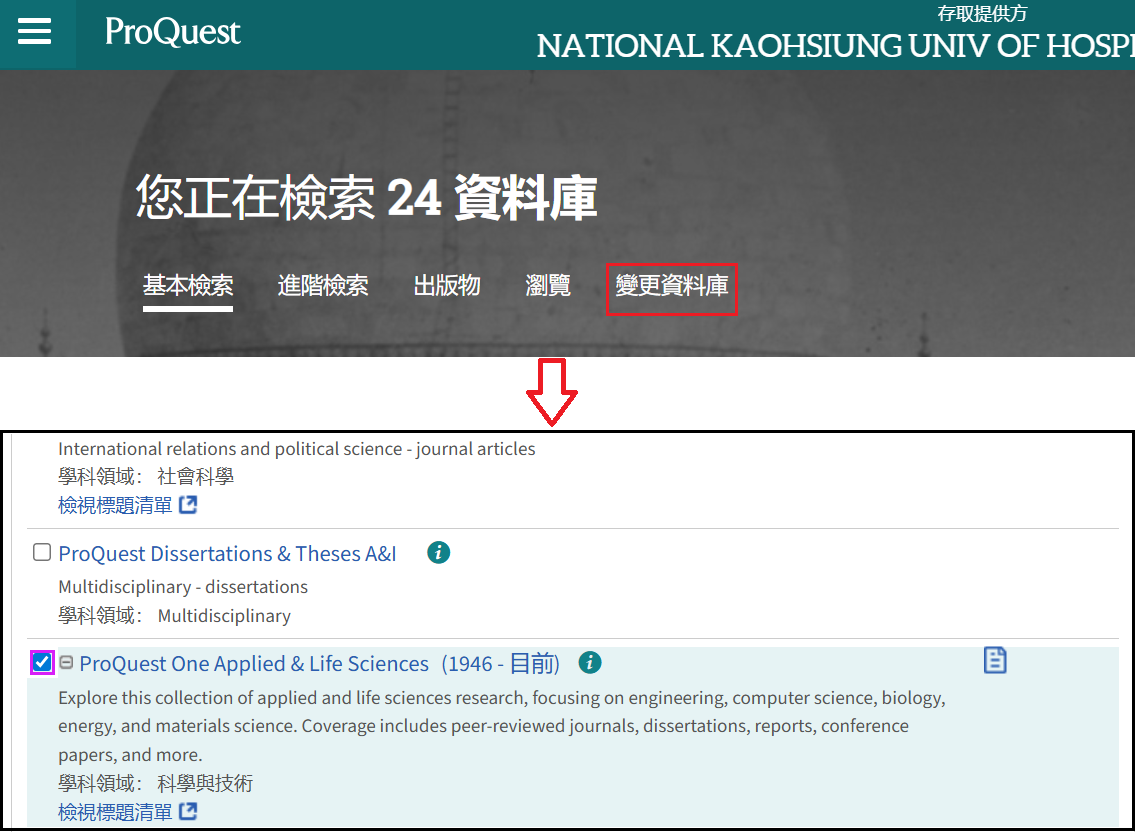The width and height of the screenshot is (1135, 832).
Task: Select the 瀏覽 tab
Action: tap(548, 286)
